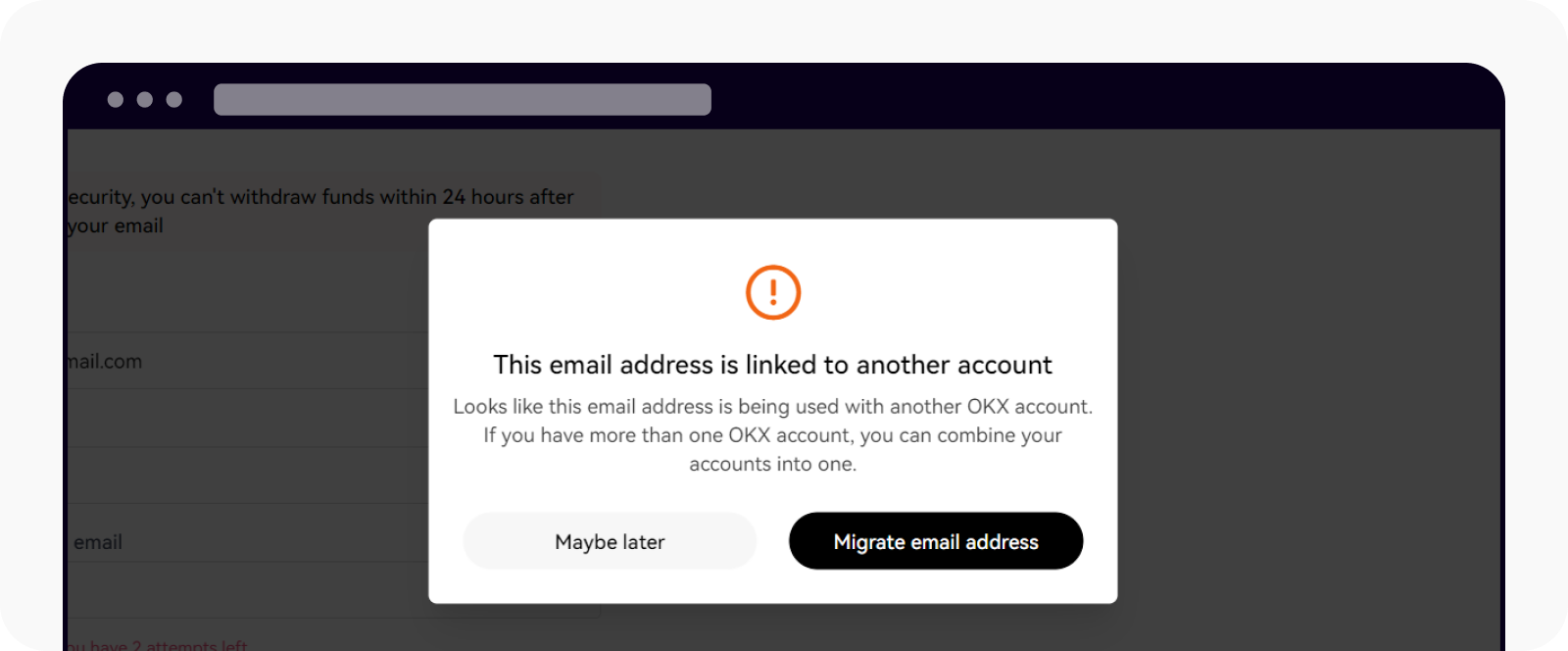This screenshot has height=651, width=1568.
Task: Click the "your email" text behind dialog
Action: (x=116, y=225)
